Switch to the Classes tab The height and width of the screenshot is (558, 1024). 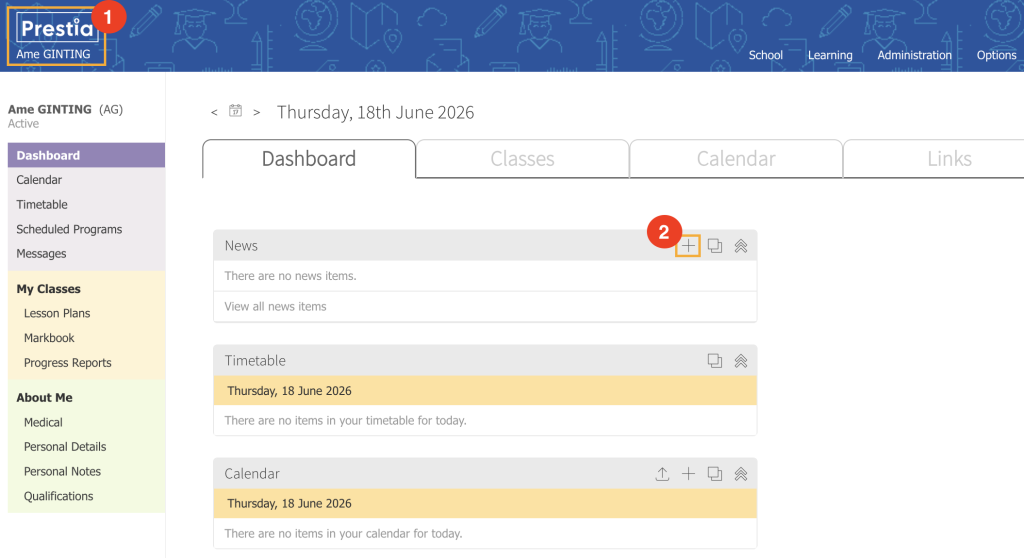(522, 159)
